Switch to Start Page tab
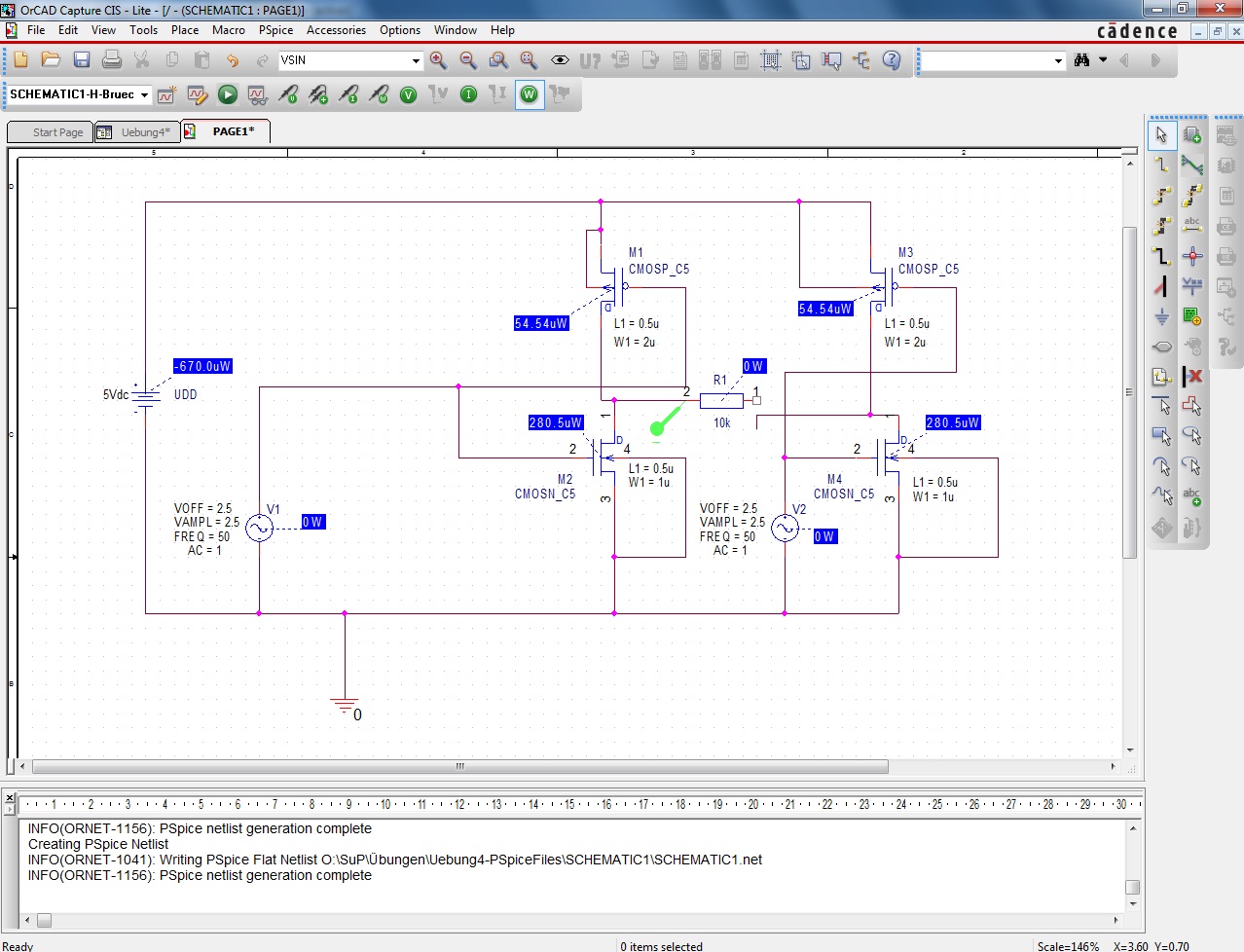The height and width of the screenshot is (952, 1244). 50,132
